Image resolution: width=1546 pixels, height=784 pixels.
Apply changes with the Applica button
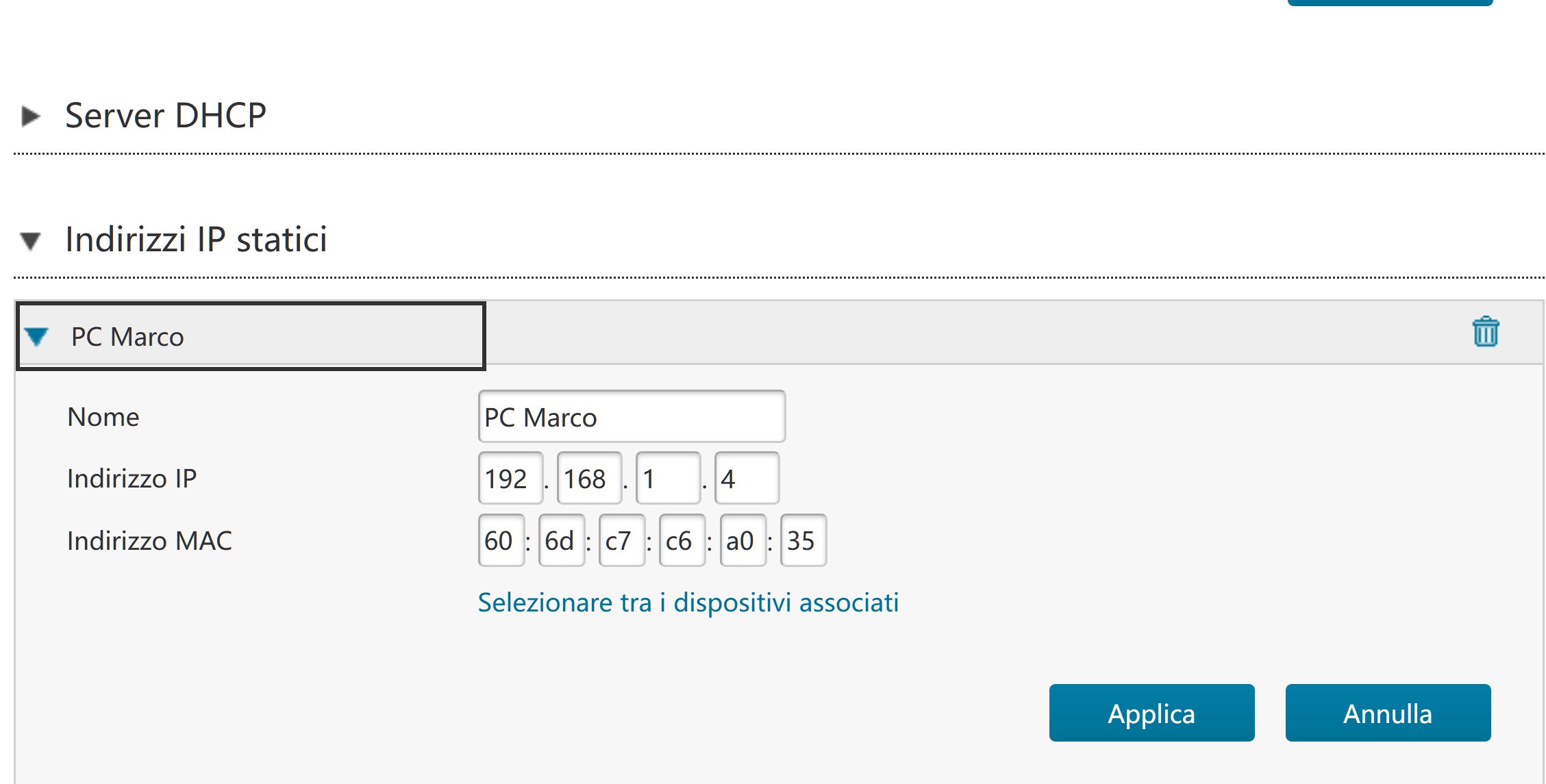(1151, 713)
